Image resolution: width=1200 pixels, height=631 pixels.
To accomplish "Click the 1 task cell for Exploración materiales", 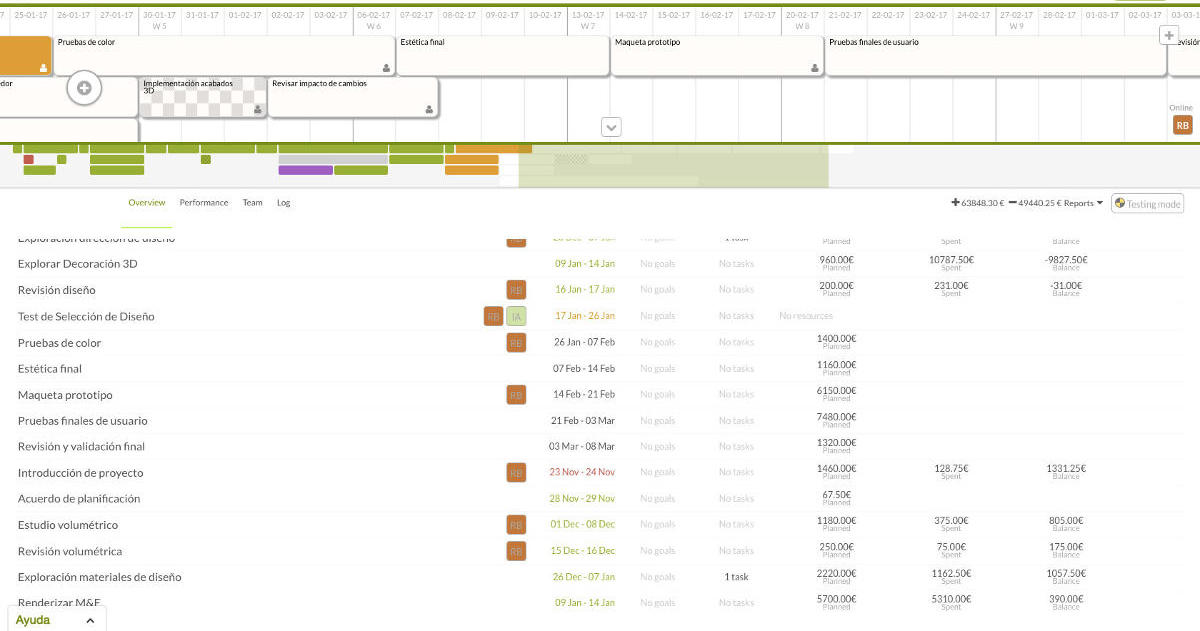I will click(737, 577).
